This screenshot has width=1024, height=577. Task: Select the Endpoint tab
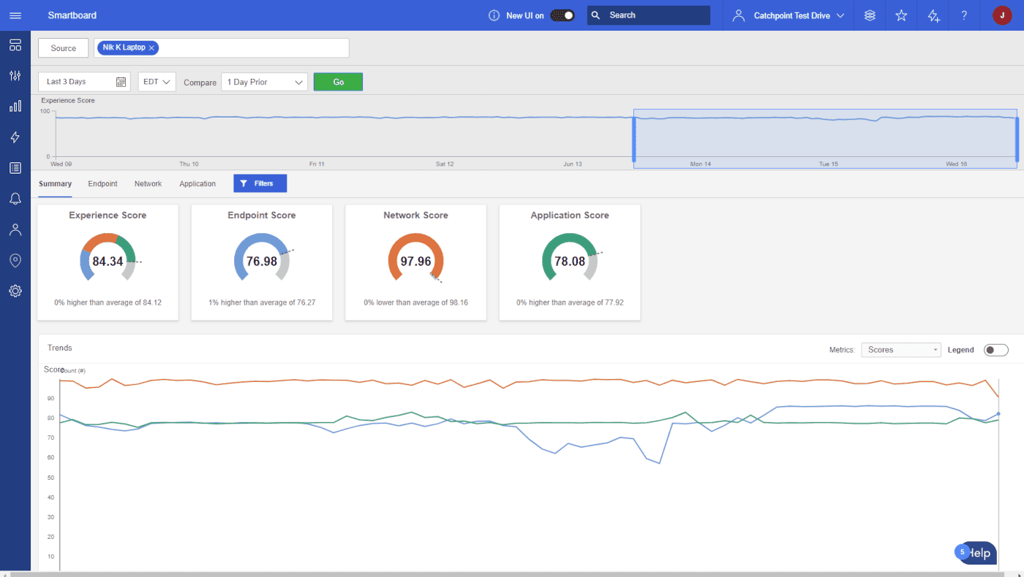101,184
